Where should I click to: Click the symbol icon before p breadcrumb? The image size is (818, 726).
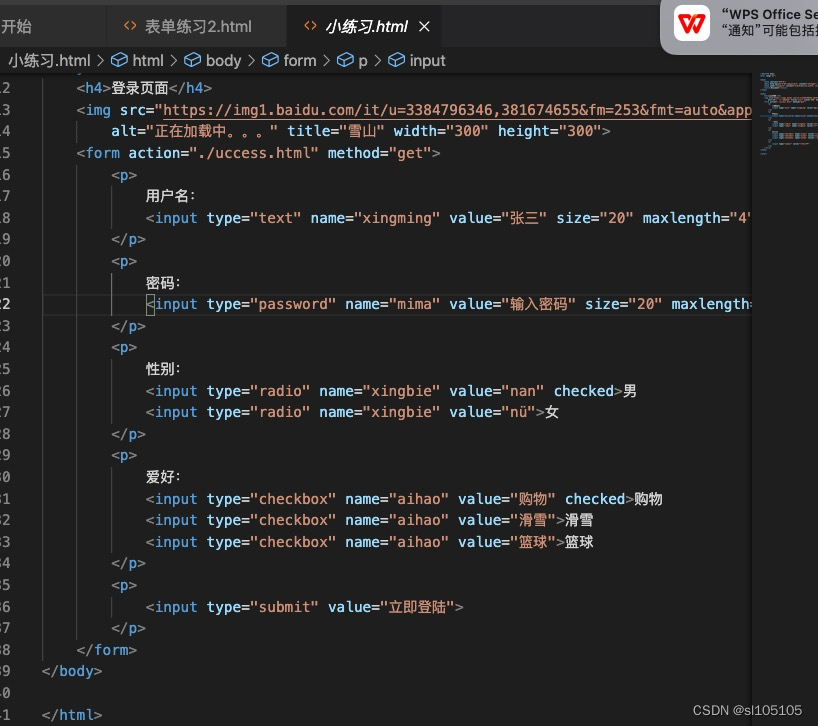coord(345,60)
